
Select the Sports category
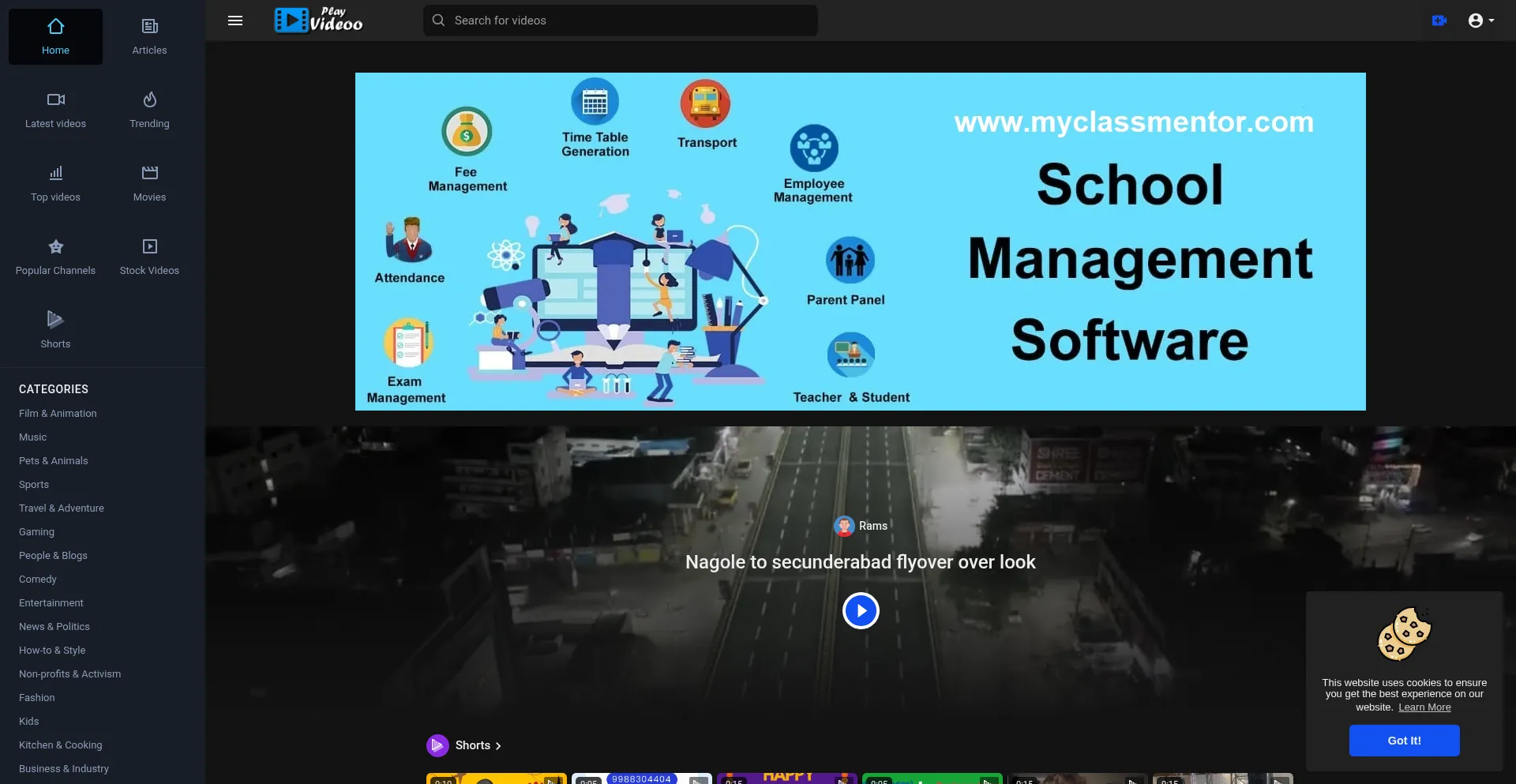34,485
